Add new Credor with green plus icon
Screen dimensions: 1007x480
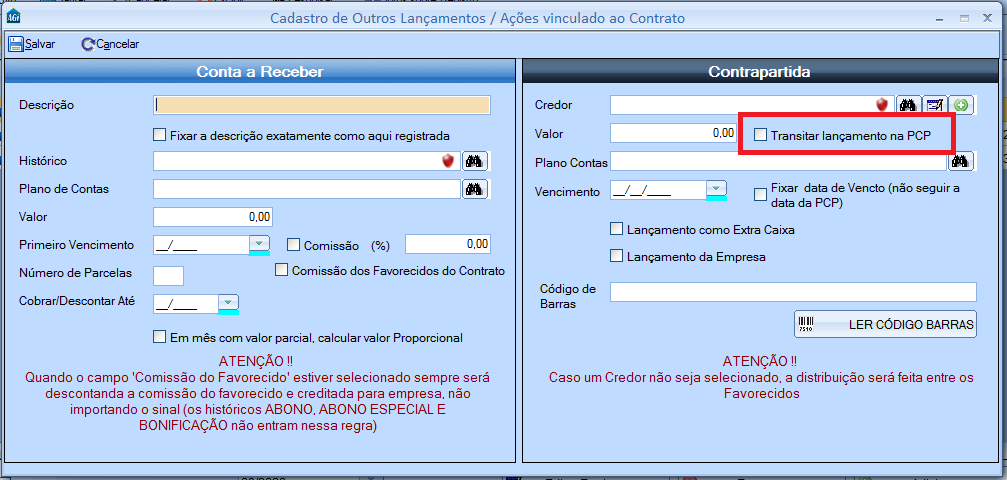[960, 105]
